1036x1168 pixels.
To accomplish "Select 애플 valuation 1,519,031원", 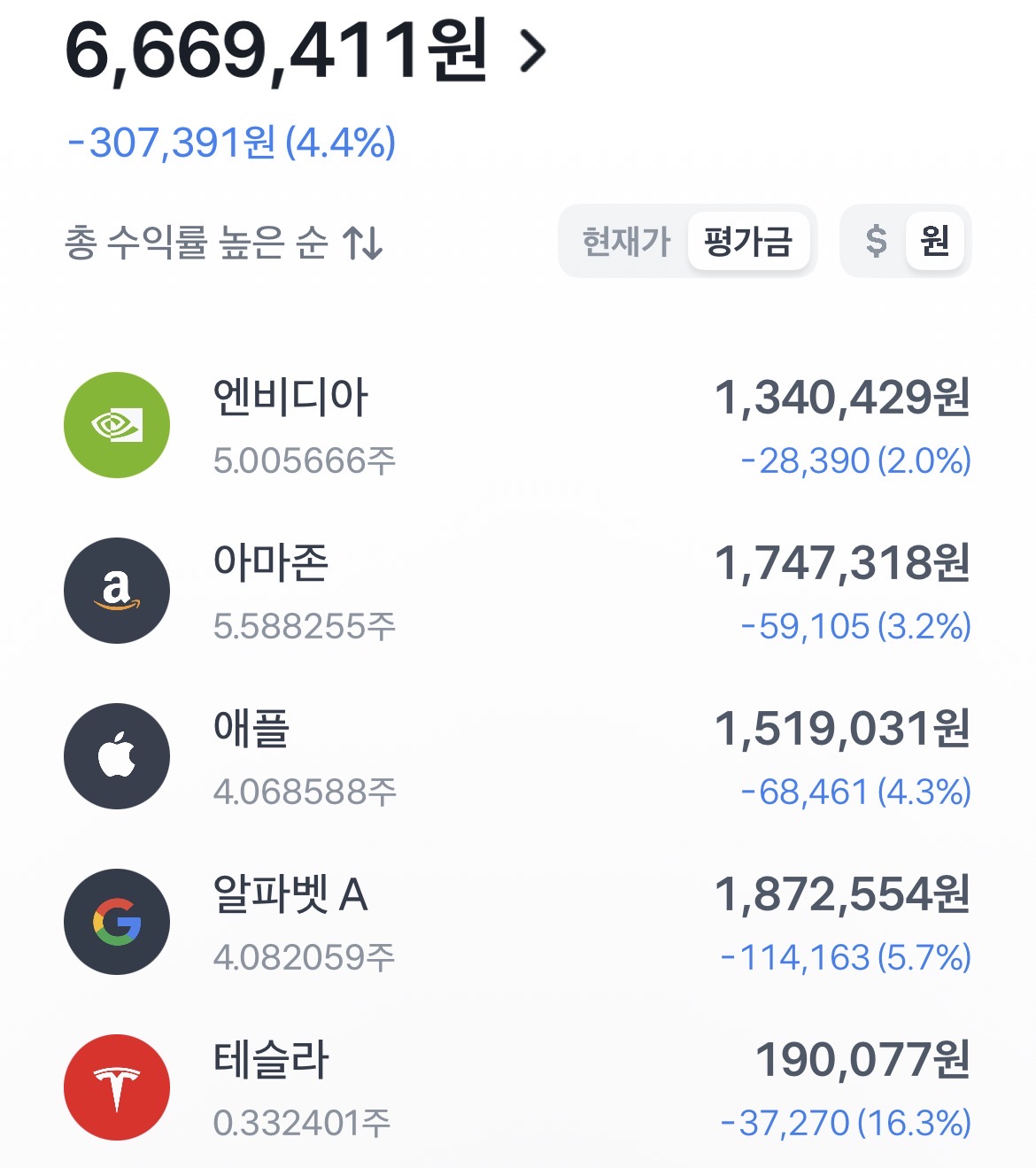I will [x=842, y=729].
